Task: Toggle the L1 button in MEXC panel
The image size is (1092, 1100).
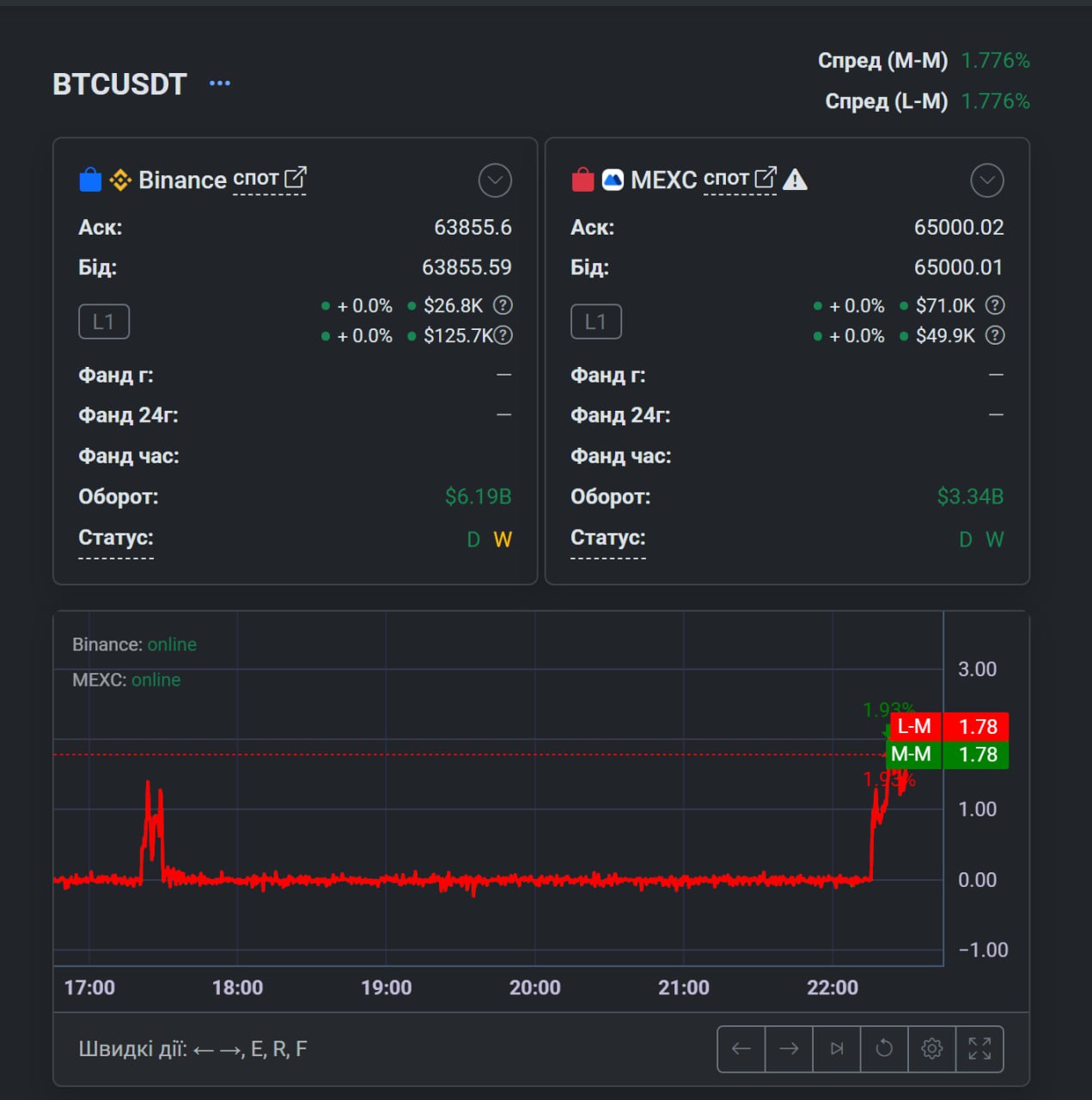Action: [595, 321]
